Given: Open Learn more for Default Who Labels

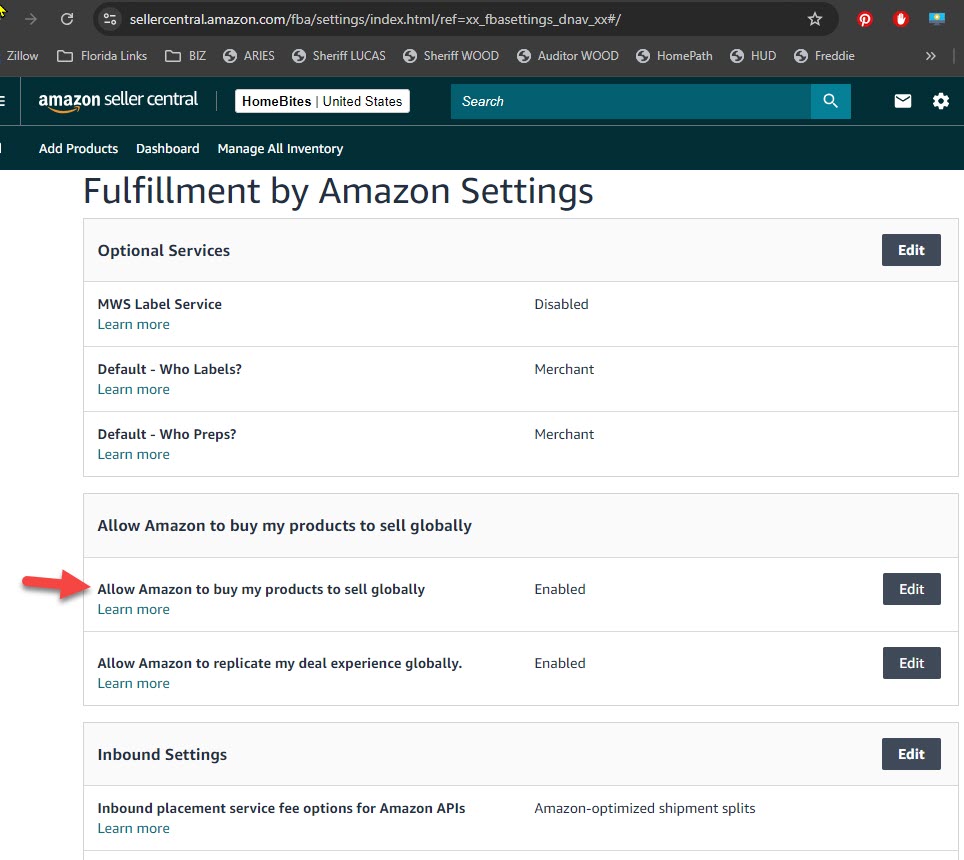Looking at the screenshot, I should [x=133, y=390].
